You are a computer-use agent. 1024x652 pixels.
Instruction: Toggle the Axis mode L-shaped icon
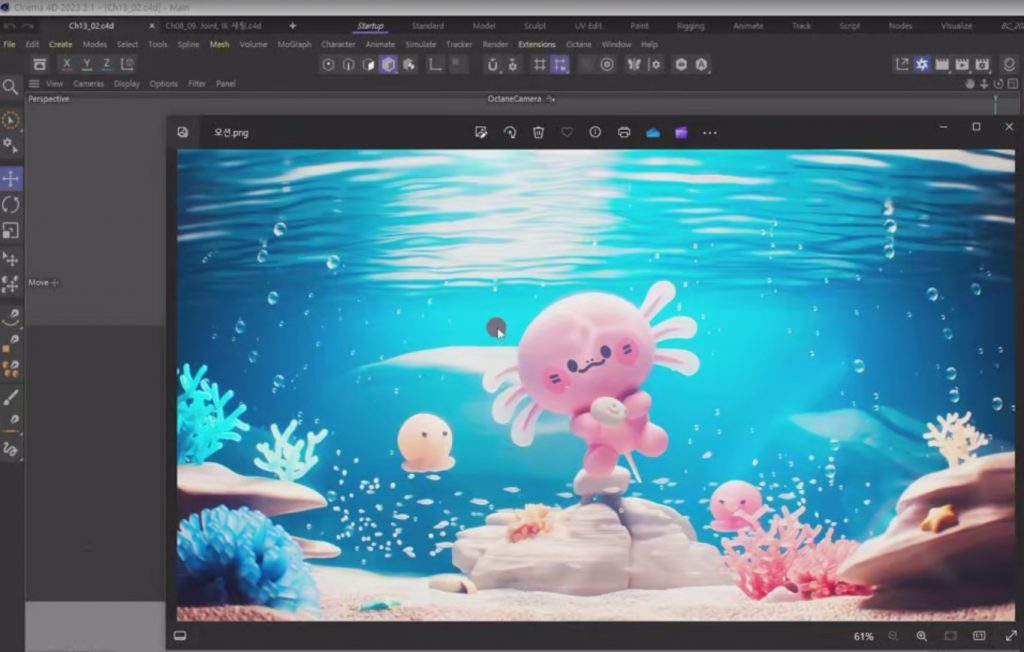[435, 65]
